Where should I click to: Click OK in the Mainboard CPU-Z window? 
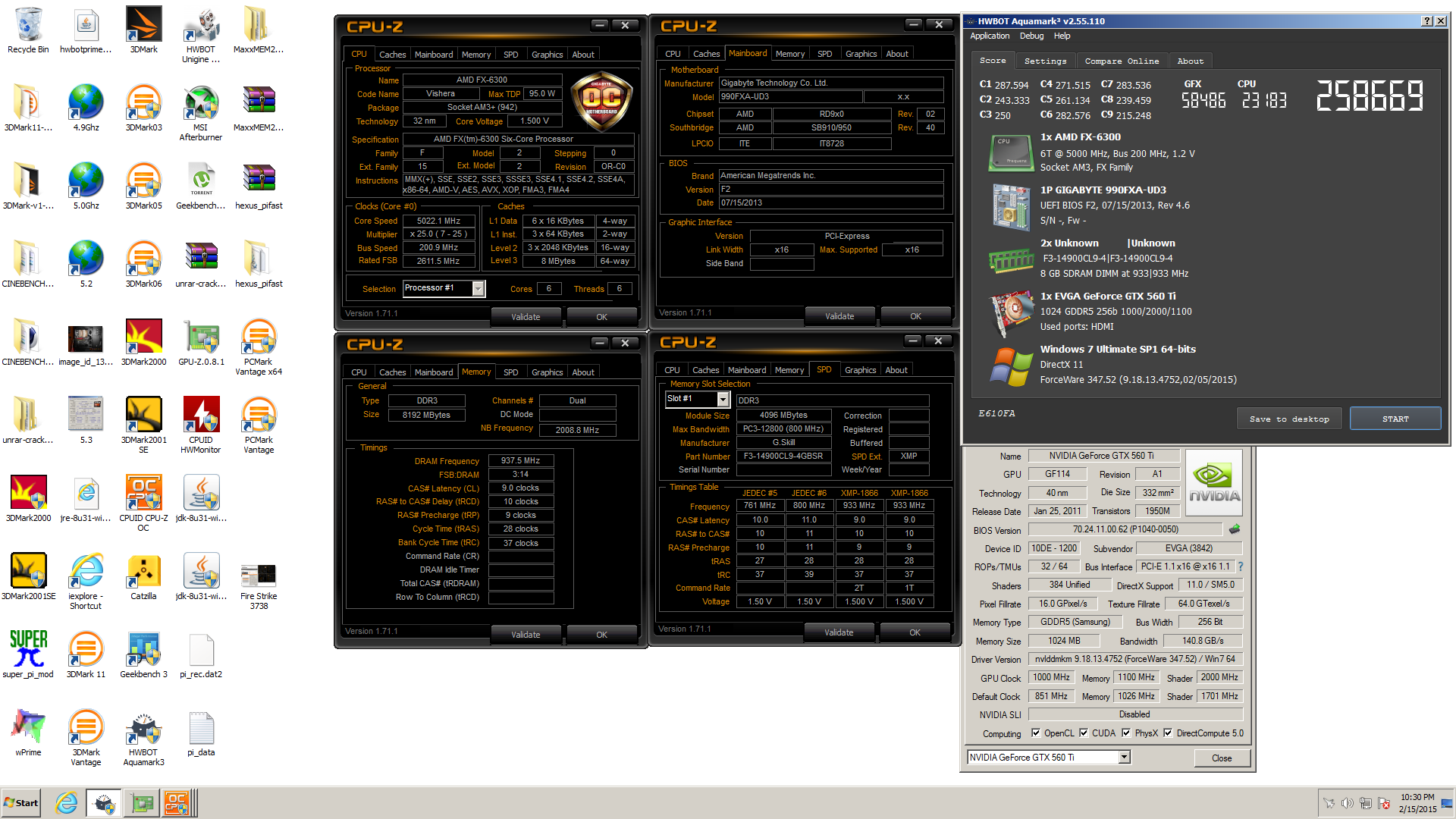pos(915,316)
